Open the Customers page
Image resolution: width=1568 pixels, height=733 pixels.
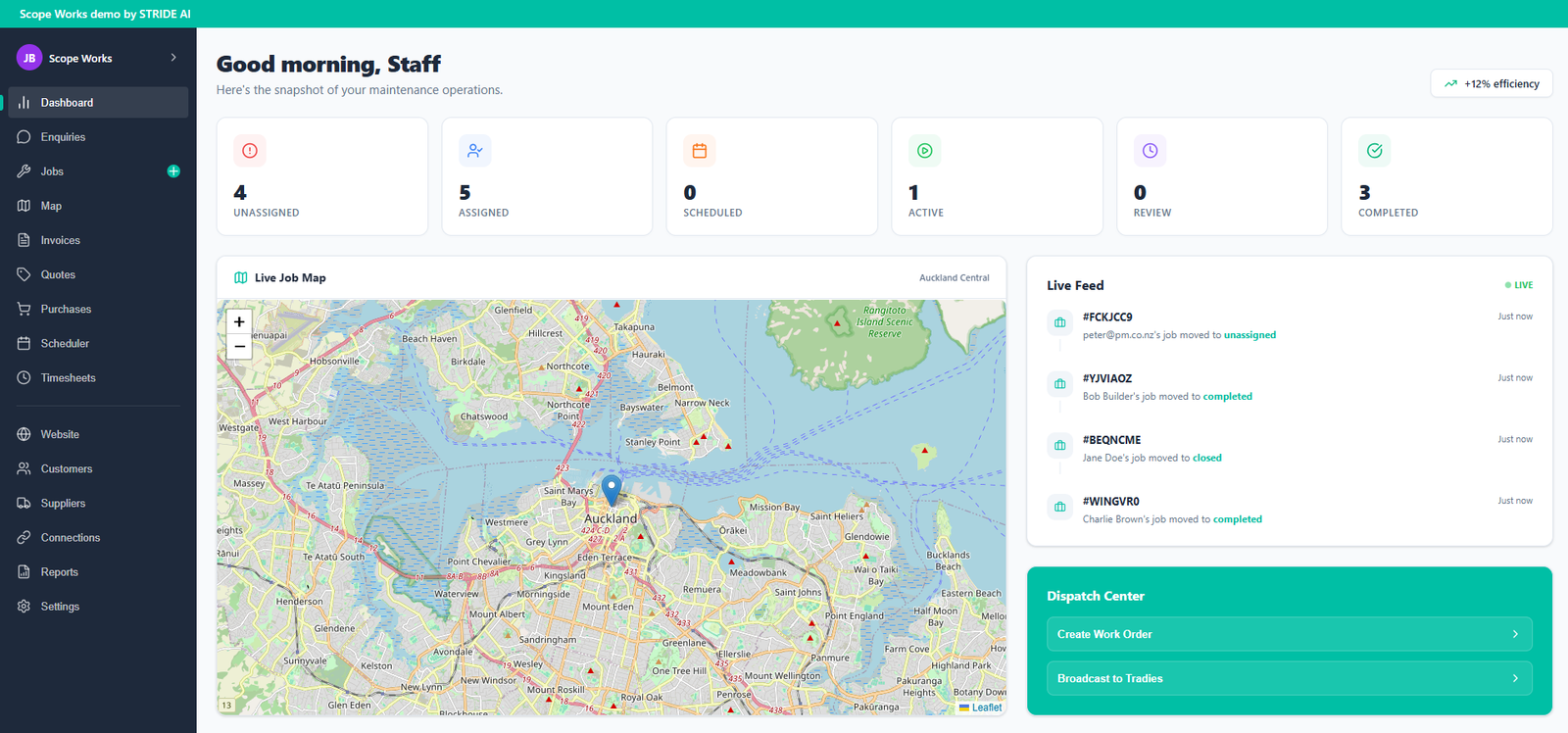[x=98, y=468]
